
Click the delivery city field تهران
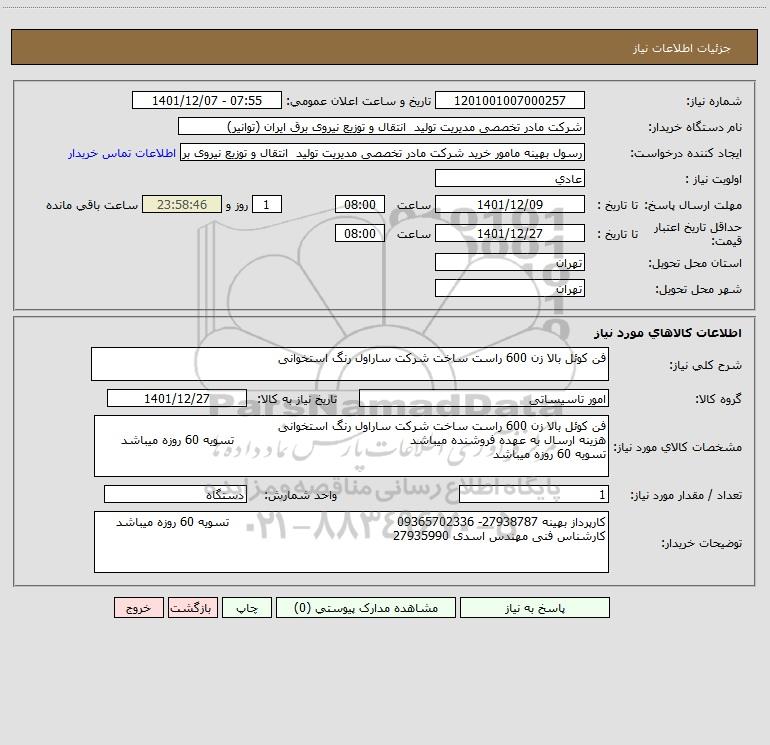click(x=510, y=288)
